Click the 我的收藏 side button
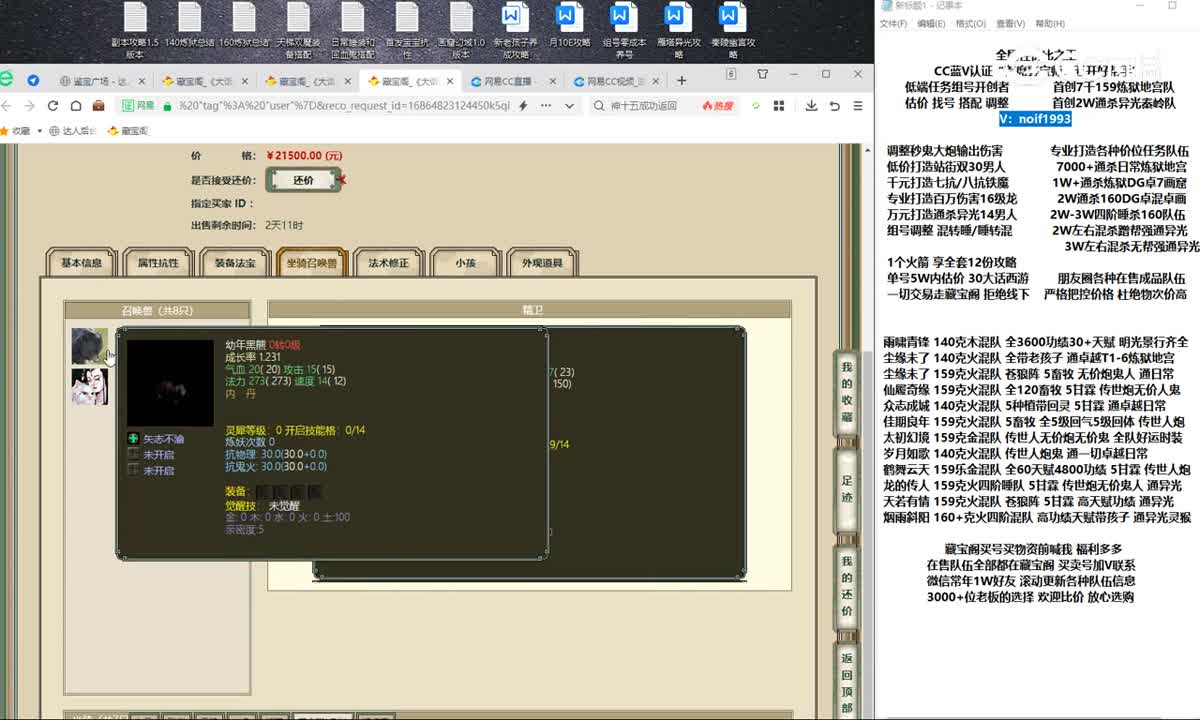 847,391
